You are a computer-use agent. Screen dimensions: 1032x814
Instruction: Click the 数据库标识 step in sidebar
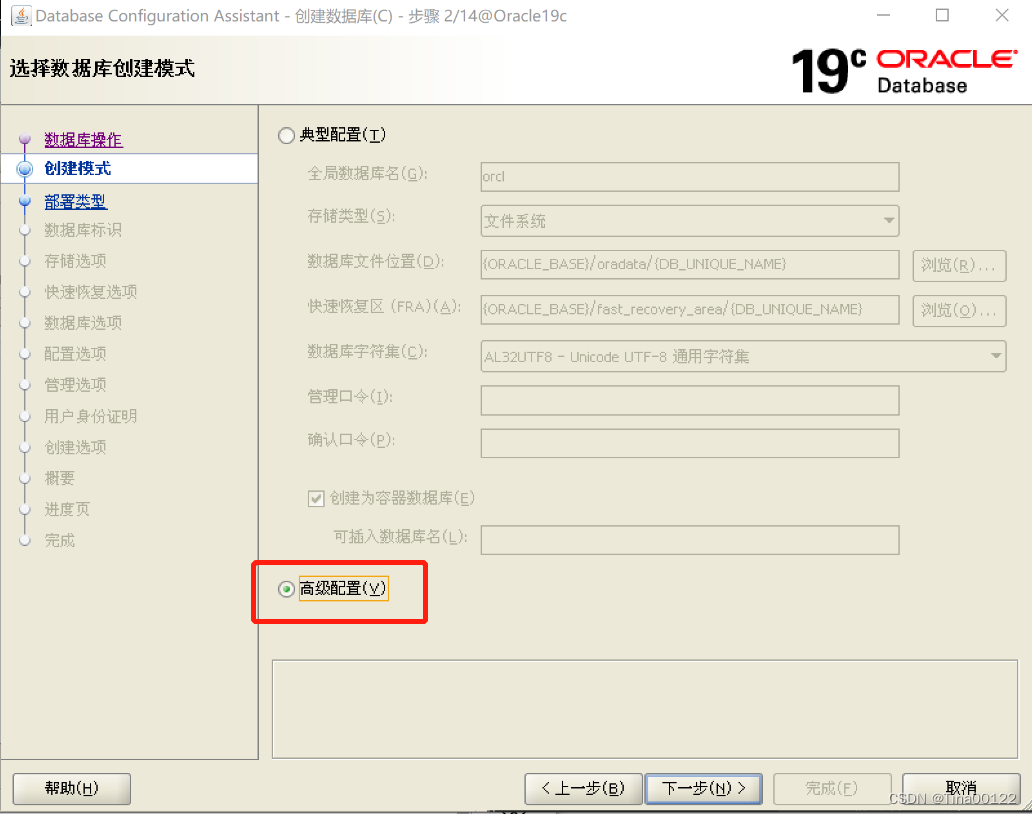tap(83, 230)
